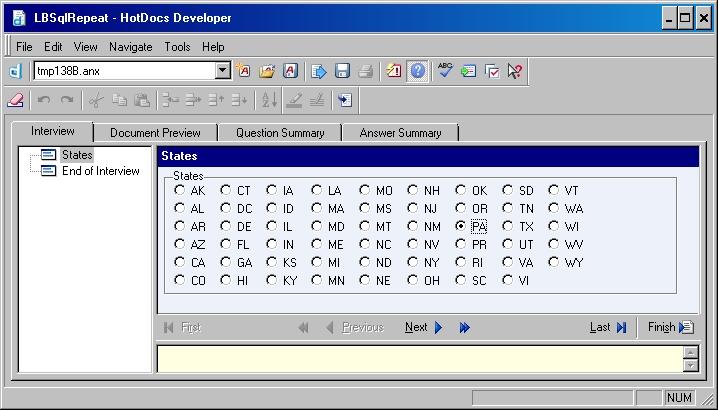The height and width of the screenshot is (410, 718).
Task: Click the blue arrow send-to-document icon
Action: click(x=319, y=71)
